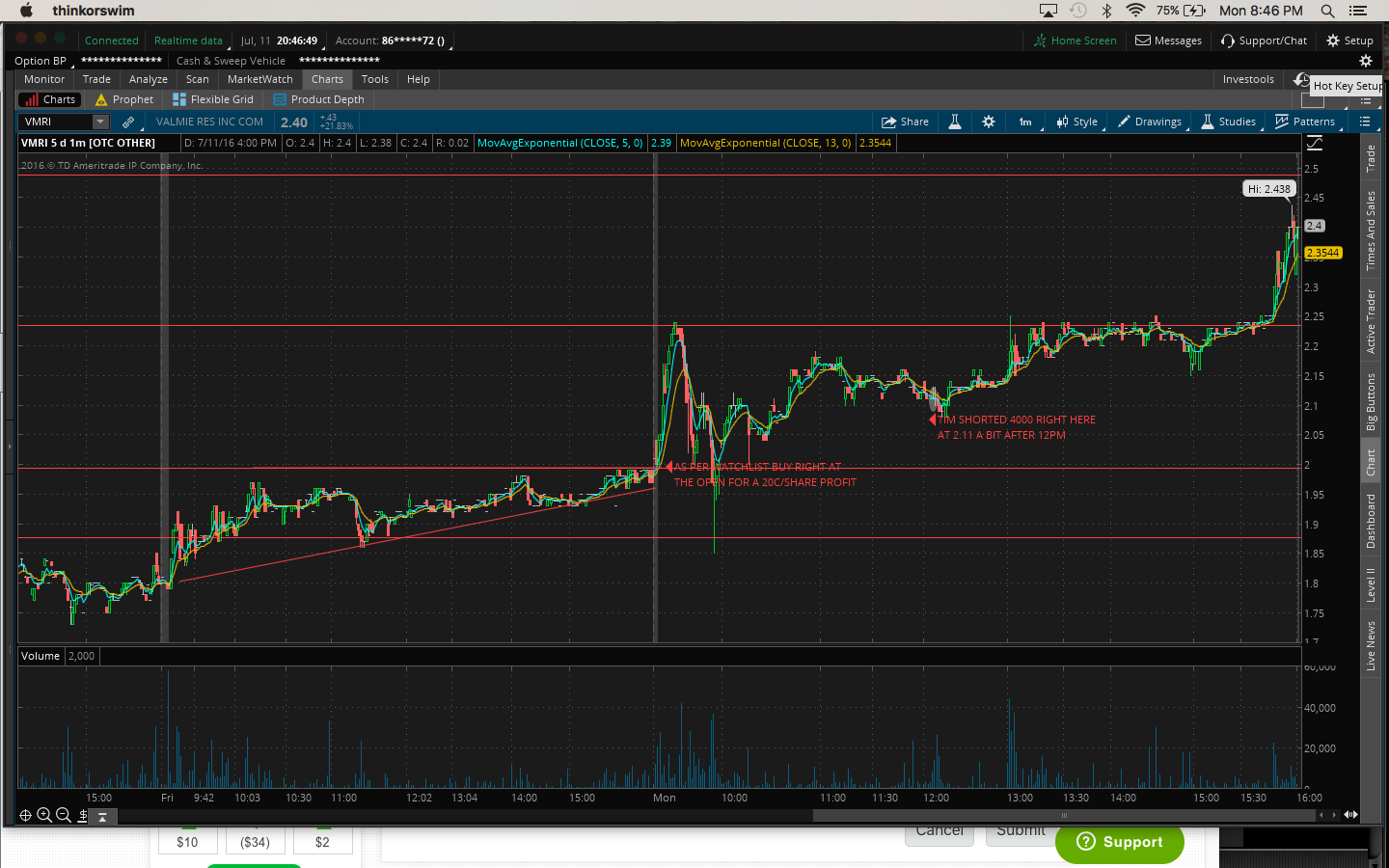Select the Prophet sub-tab
This screenshot has height=868, width=1389.
tap(124, 99)
